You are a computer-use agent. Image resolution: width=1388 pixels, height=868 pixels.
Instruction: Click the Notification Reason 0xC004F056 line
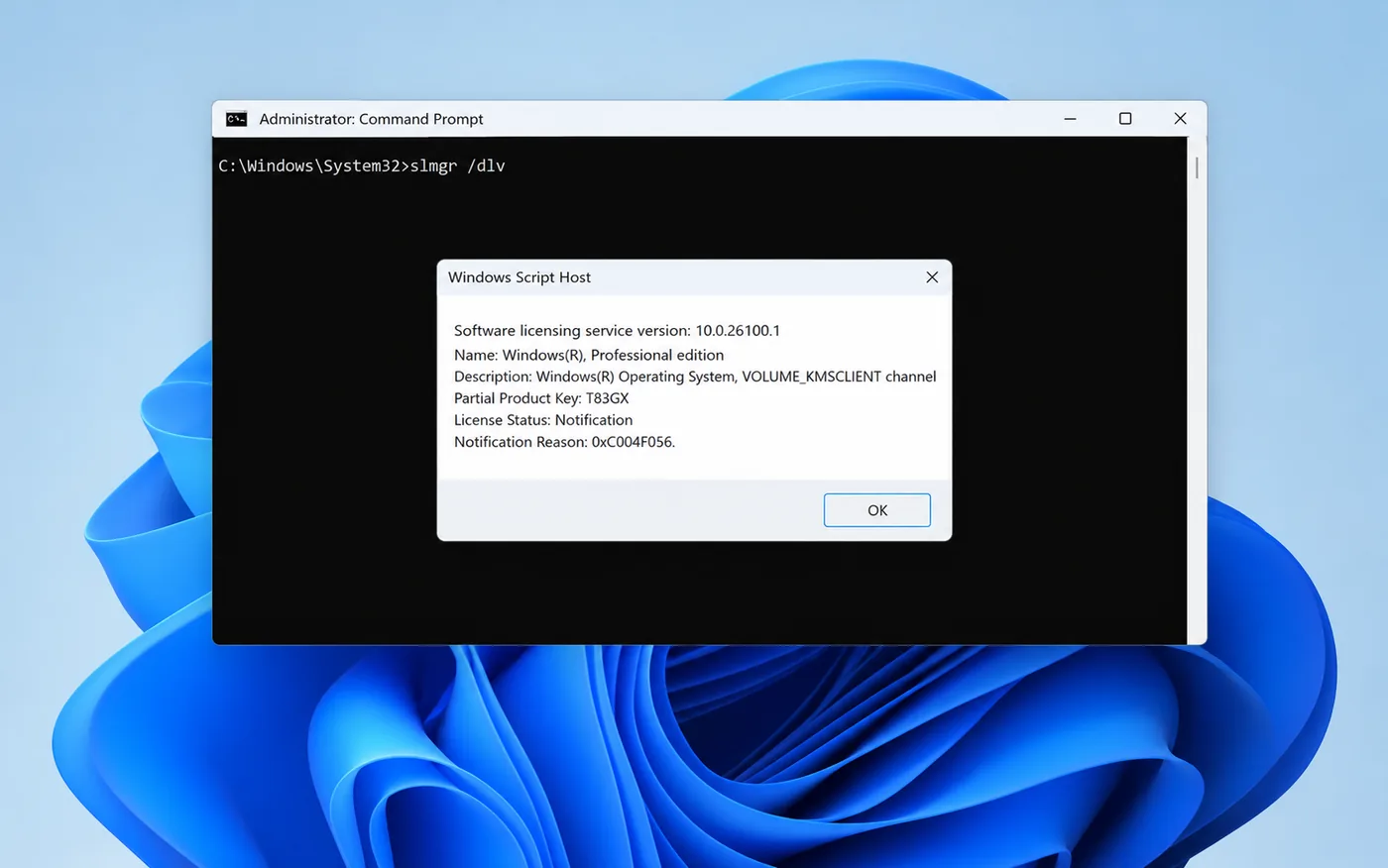564,442
